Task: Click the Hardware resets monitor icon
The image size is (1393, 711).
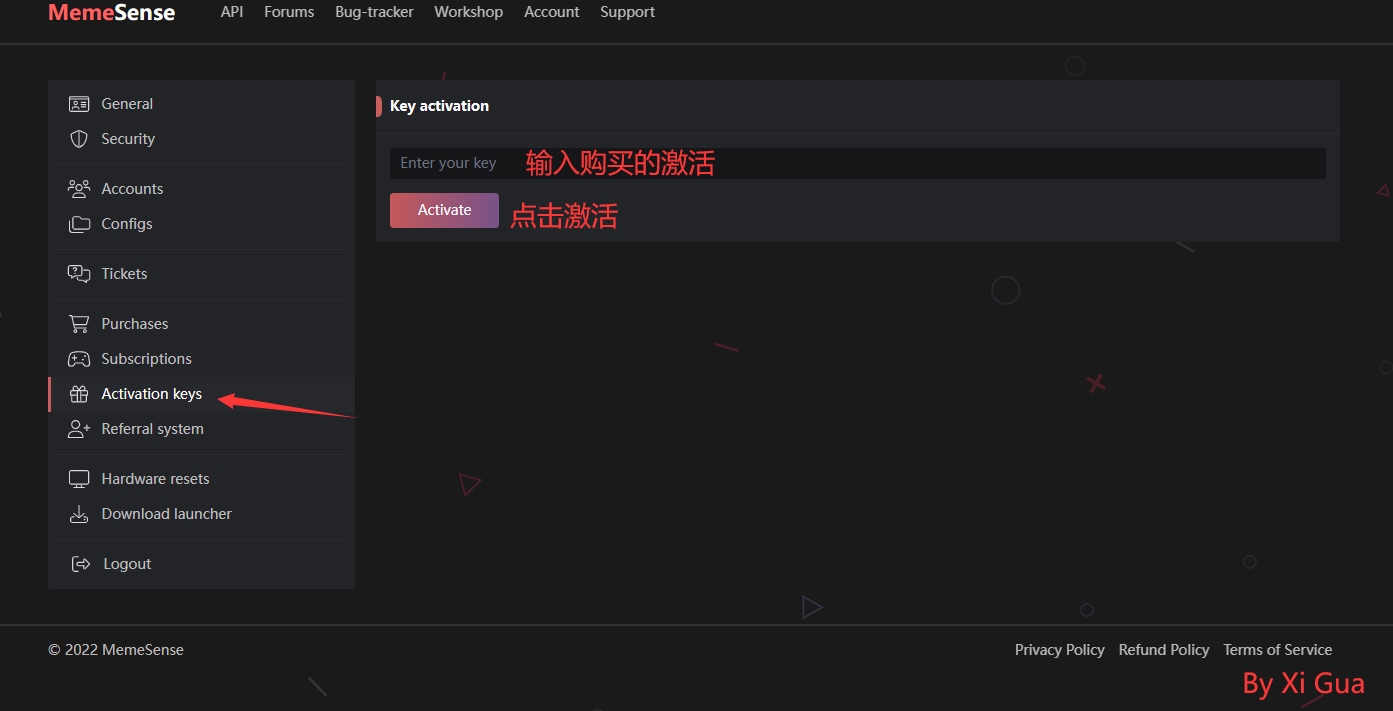Action: pos(79,479)
